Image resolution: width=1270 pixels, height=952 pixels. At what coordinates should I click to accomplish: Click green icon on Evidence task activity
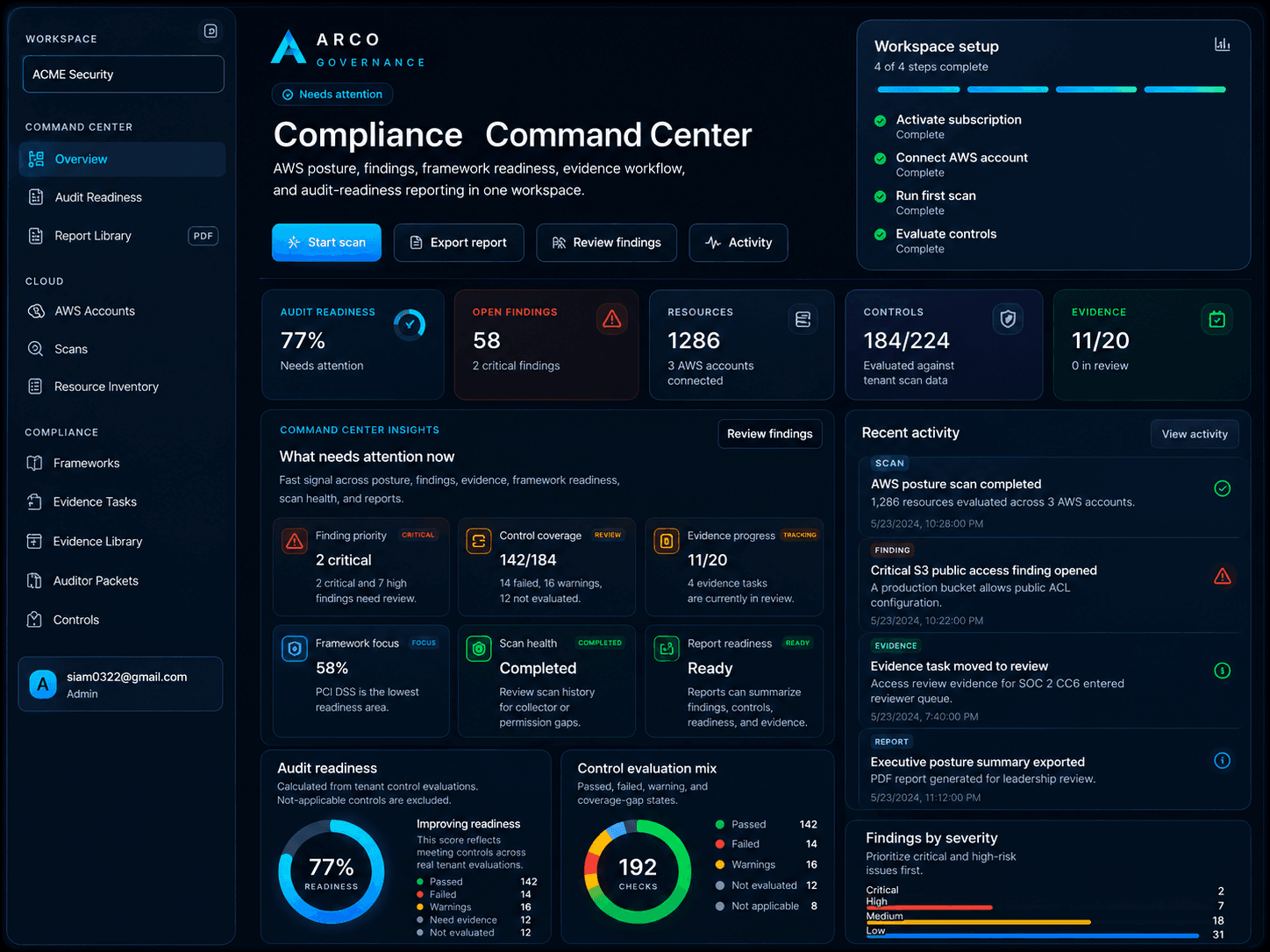click(1222, 671)
